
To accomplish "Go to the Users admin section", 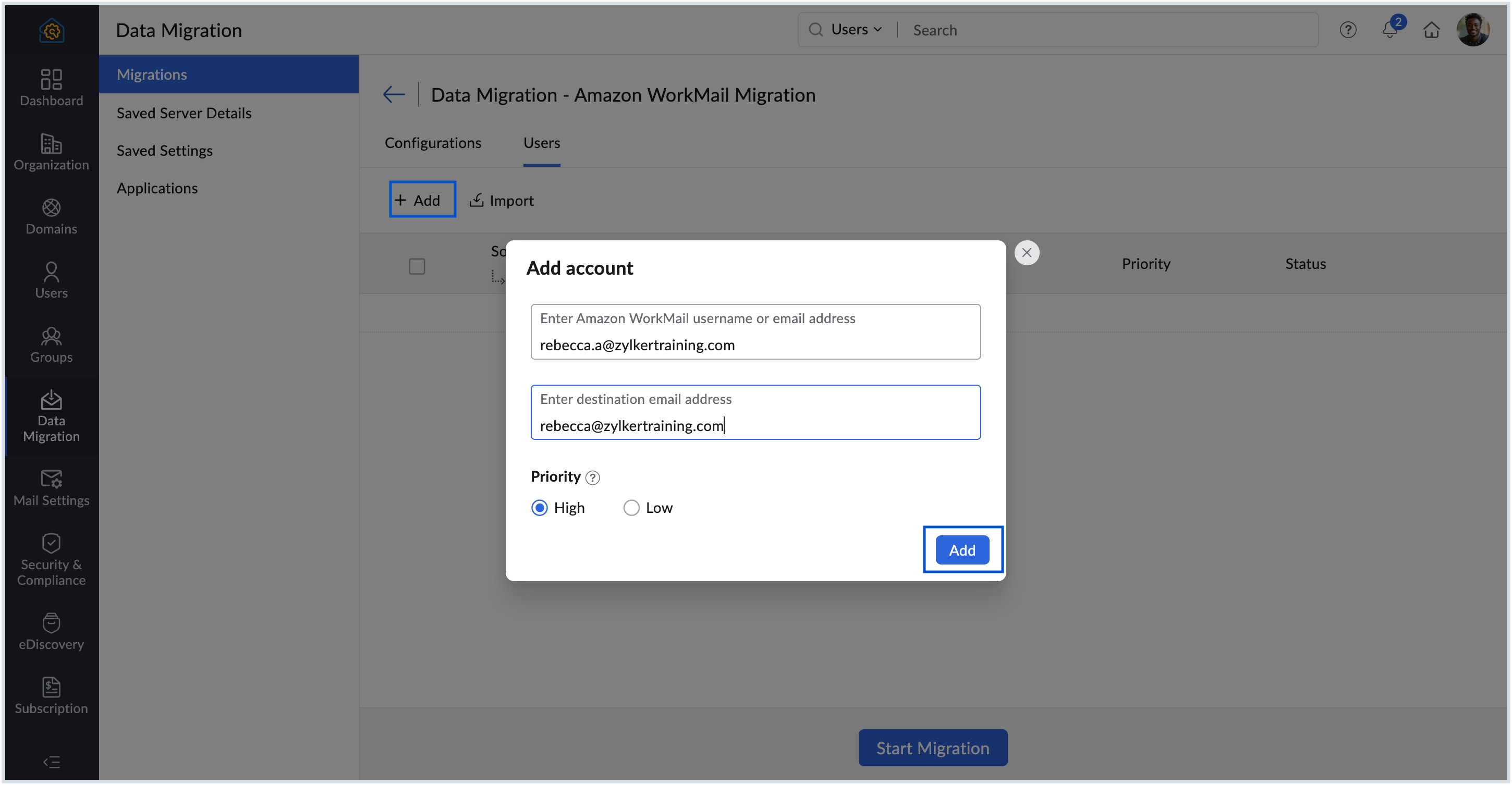I will click(51, 280).
